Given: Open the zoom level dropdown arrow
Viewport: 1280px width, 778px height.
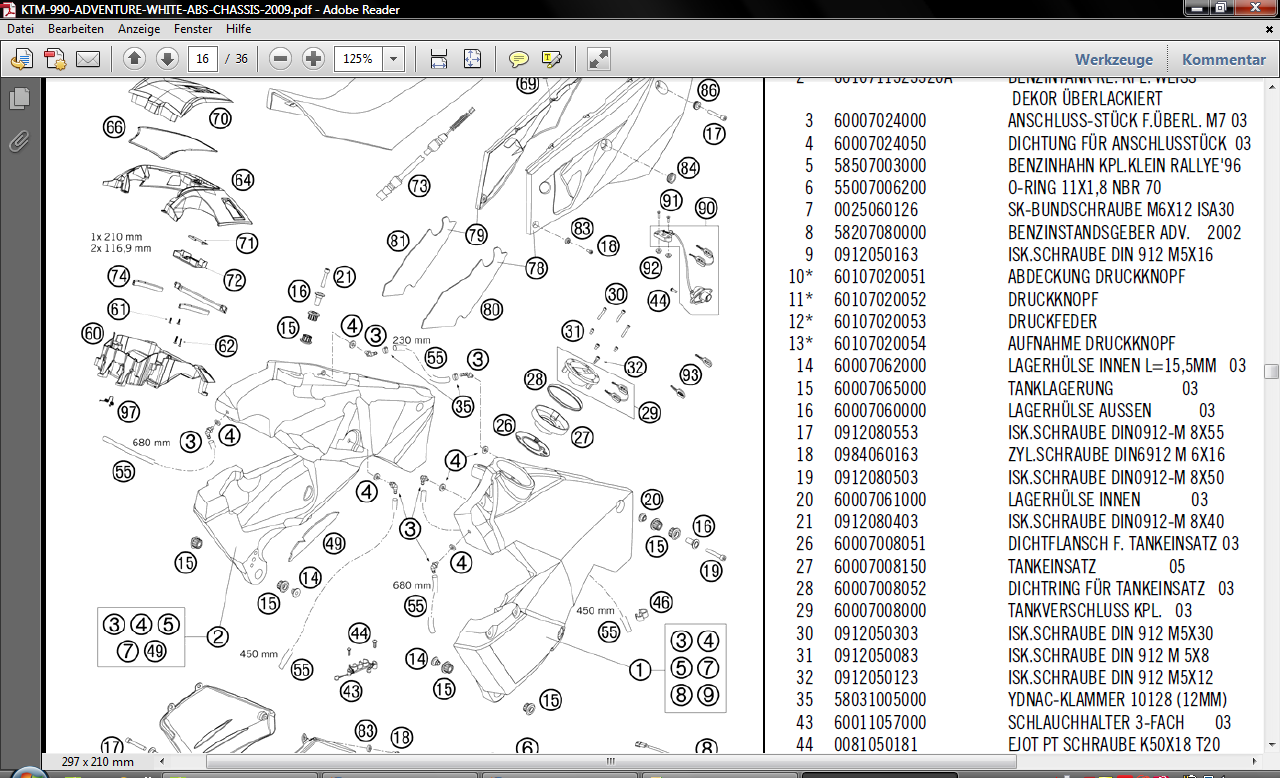Looking at the screenshot, I should (x=393, y=59).
